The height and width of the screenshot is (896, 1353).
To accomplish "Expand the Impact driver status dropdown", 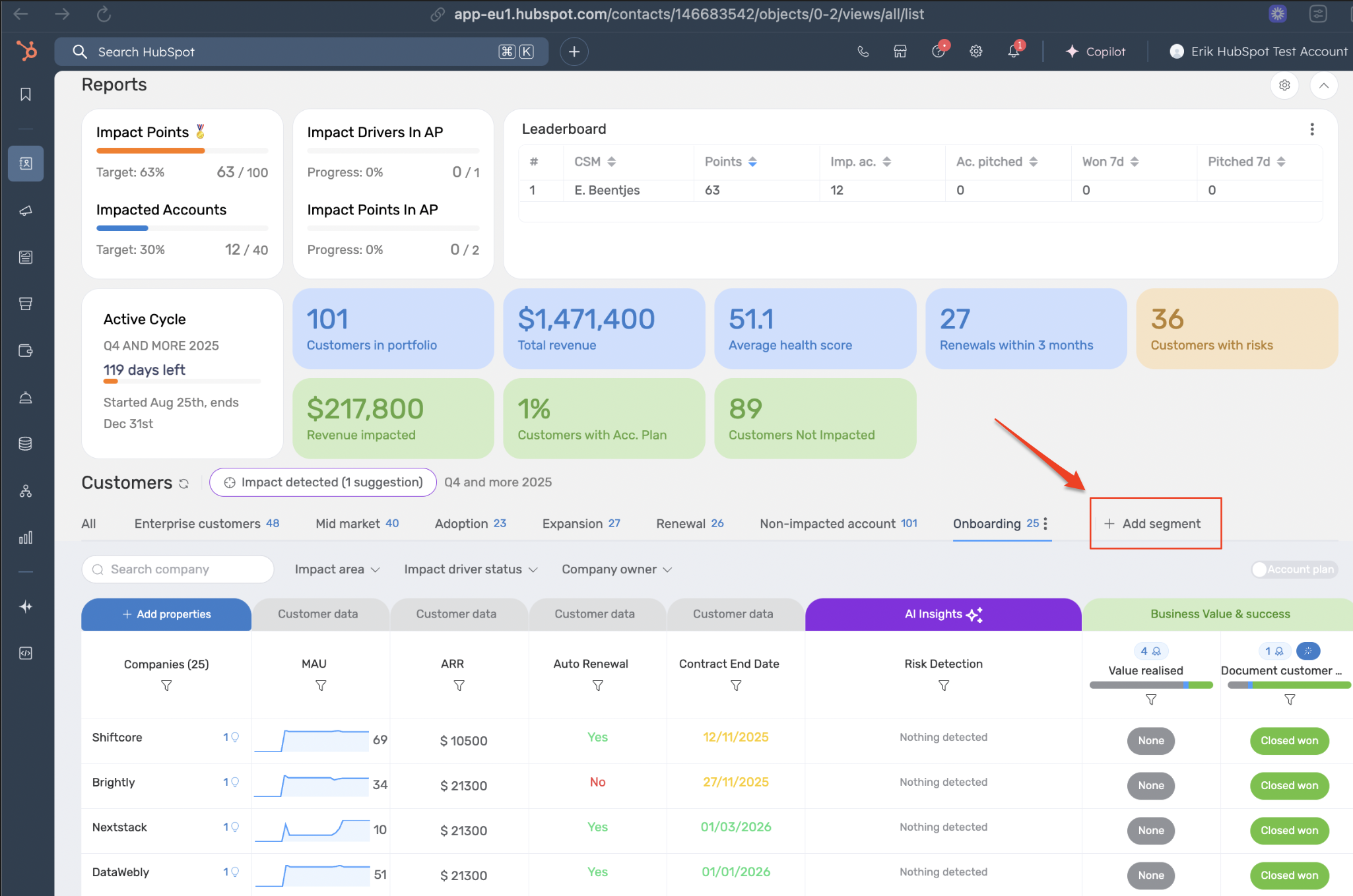I will pyautogui.click(x=471, y=569).
